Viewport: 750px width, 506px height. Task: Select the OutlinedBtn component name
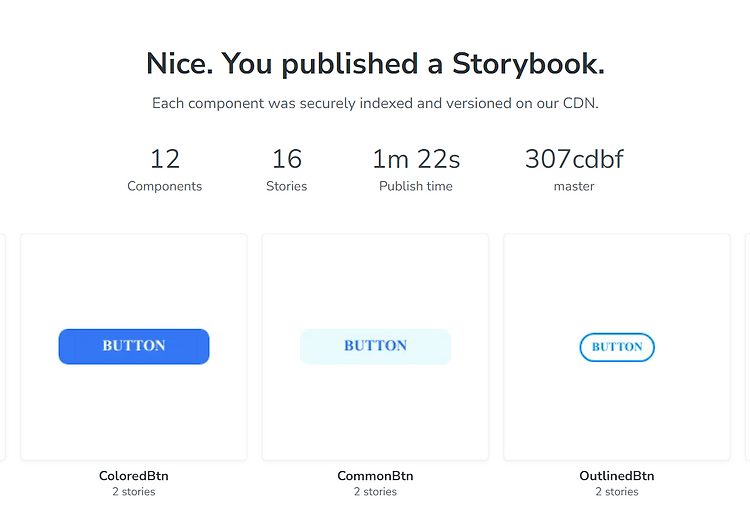point(617,476)
